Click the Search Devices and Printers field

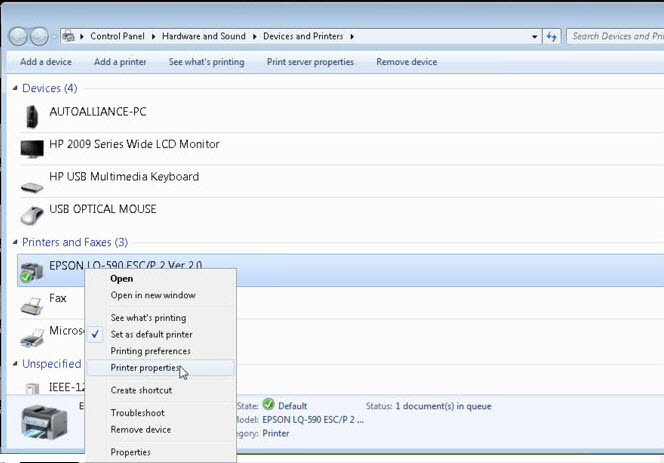tap(612, 37)
